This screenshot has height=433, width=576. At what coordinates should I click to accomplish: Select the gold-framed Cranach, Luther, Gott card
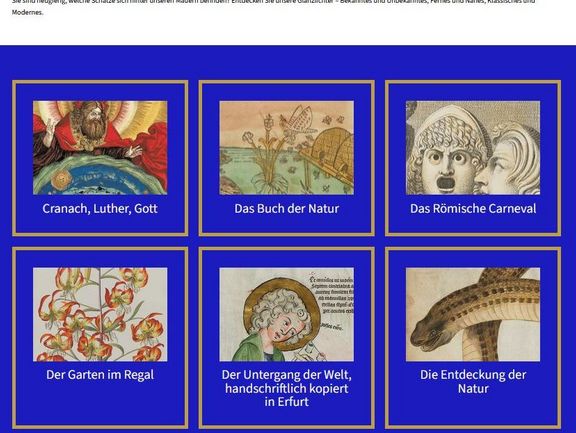100,158
